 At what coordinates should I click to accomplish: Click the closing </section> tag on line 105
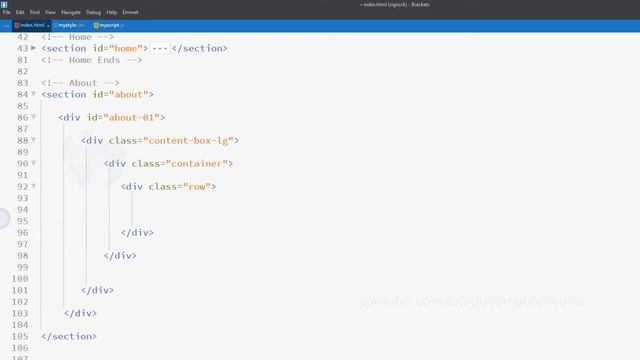(69, 336)
